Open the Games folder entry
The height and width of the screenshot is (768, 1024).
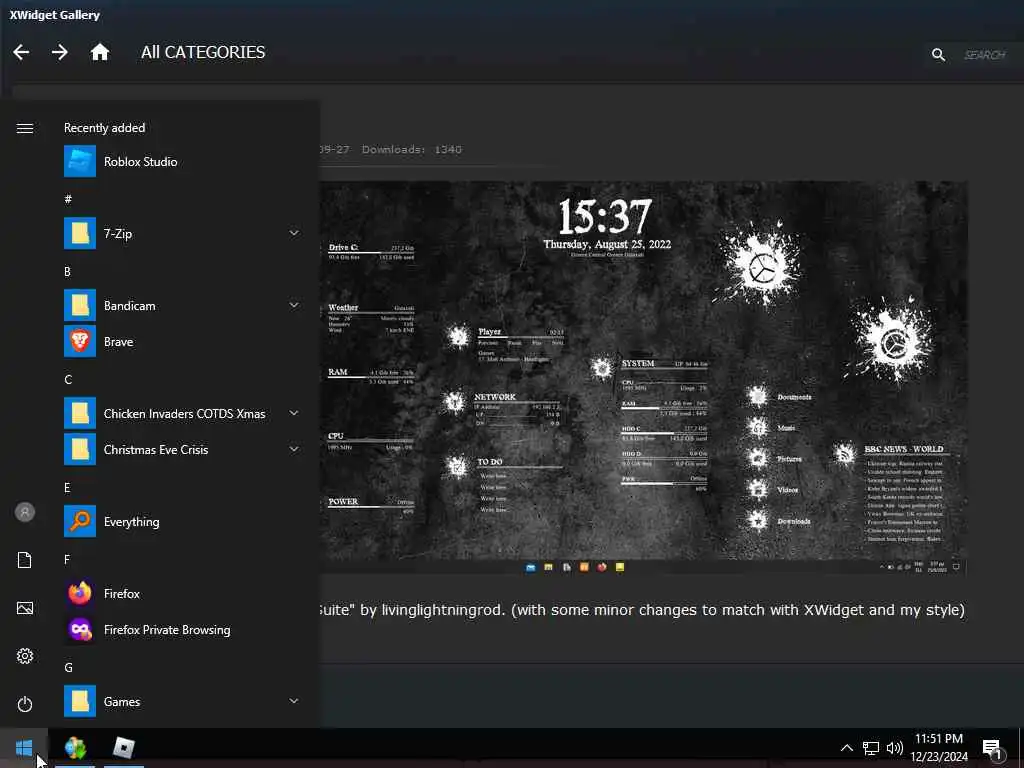pyautogui.click(x=180, y=701)
